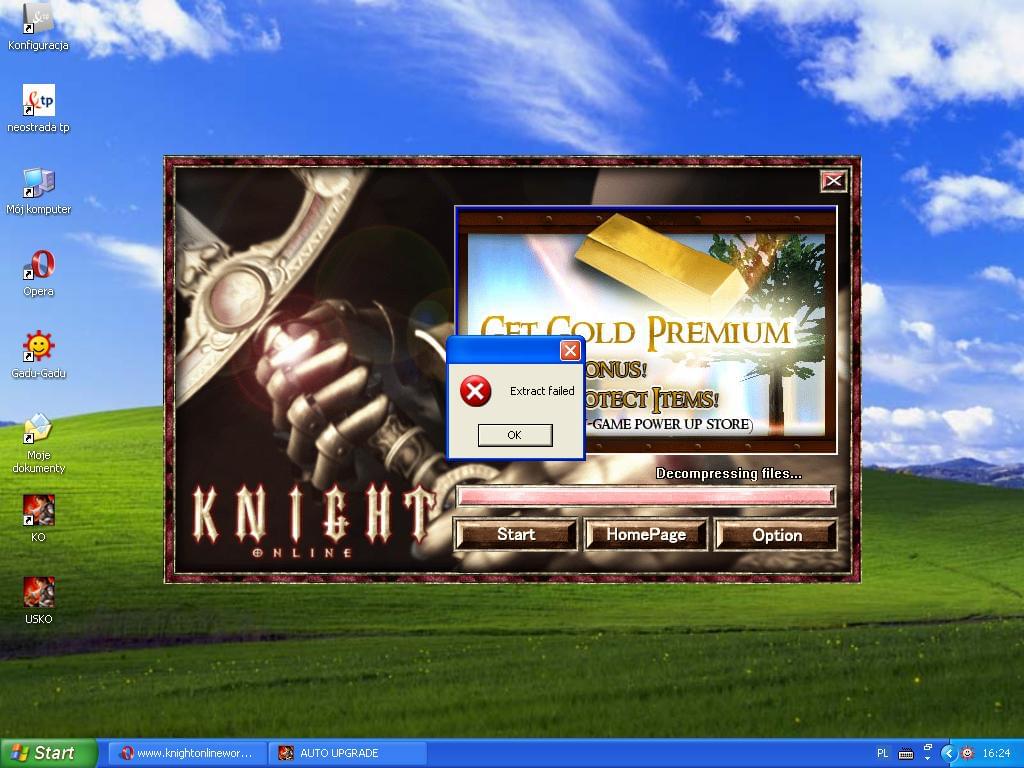Expand hidden tray icons with the chevron

pos(949,753)
